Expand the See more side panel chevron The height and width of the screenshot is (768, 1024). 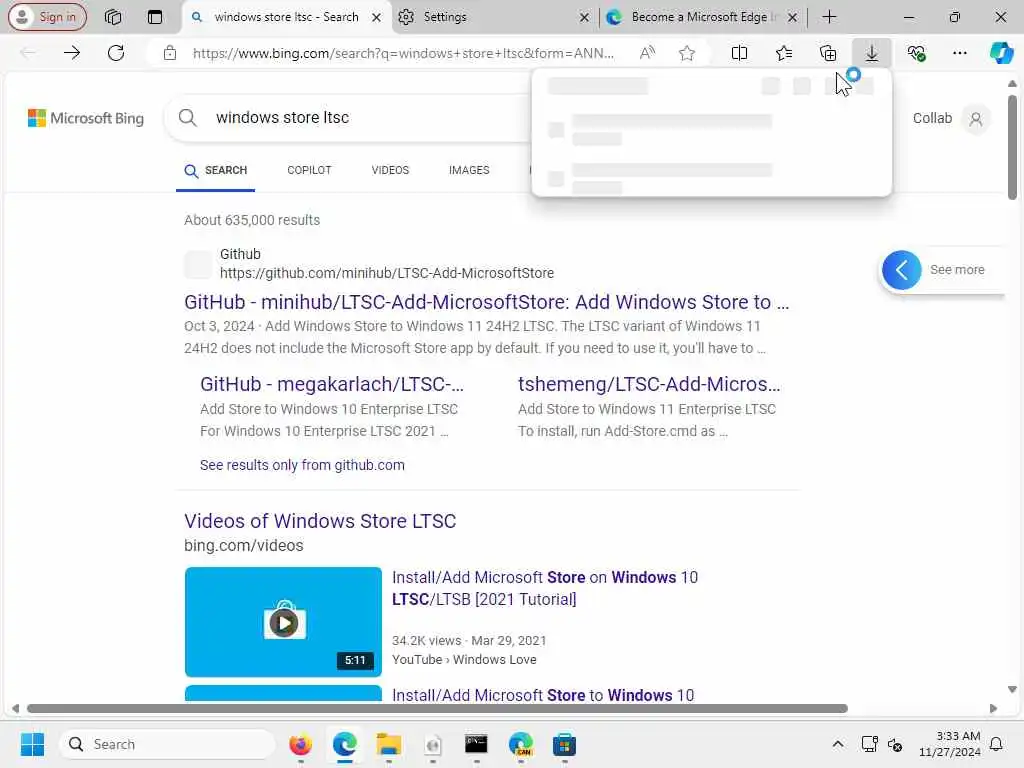point(901,270)
